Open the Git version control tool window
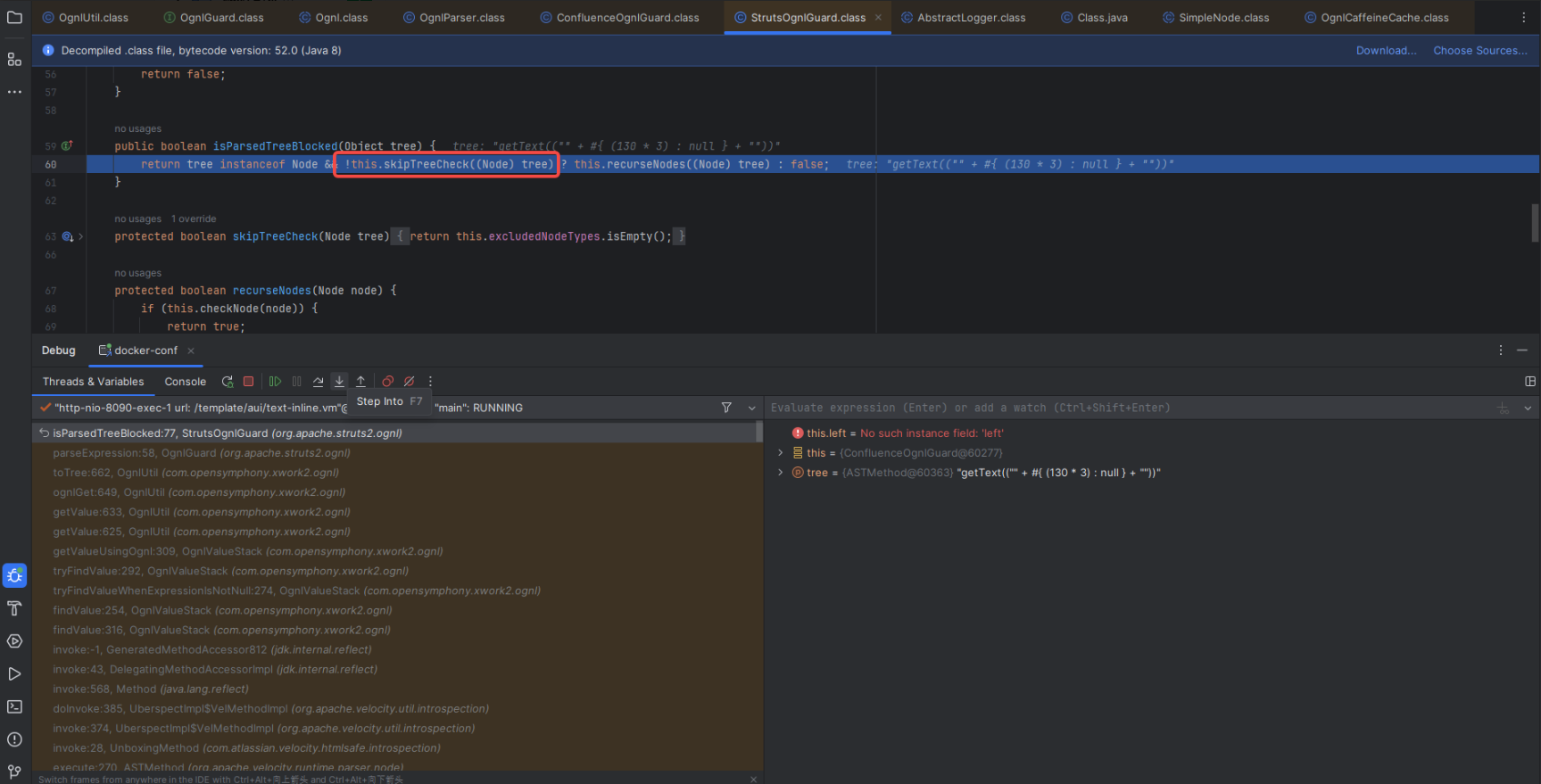Image resolution: width=1541 pixels, height=784 pixels. [x=14, y=772]
